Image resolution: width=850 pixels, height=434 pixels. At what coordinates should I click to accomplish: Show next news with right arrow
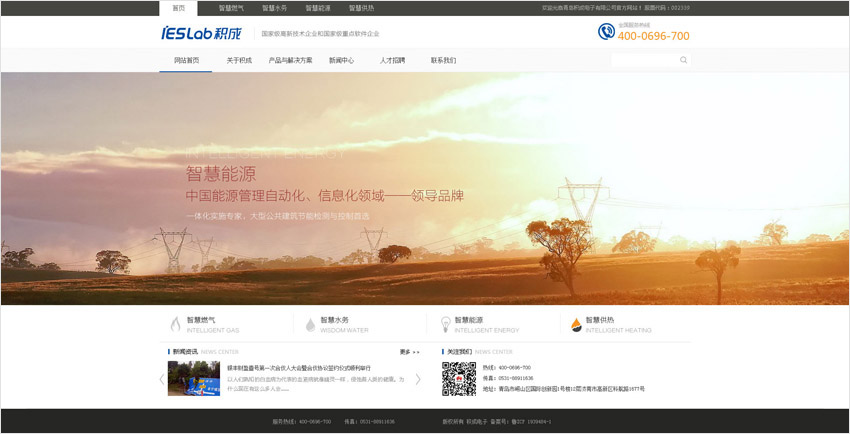pos(418,379)
